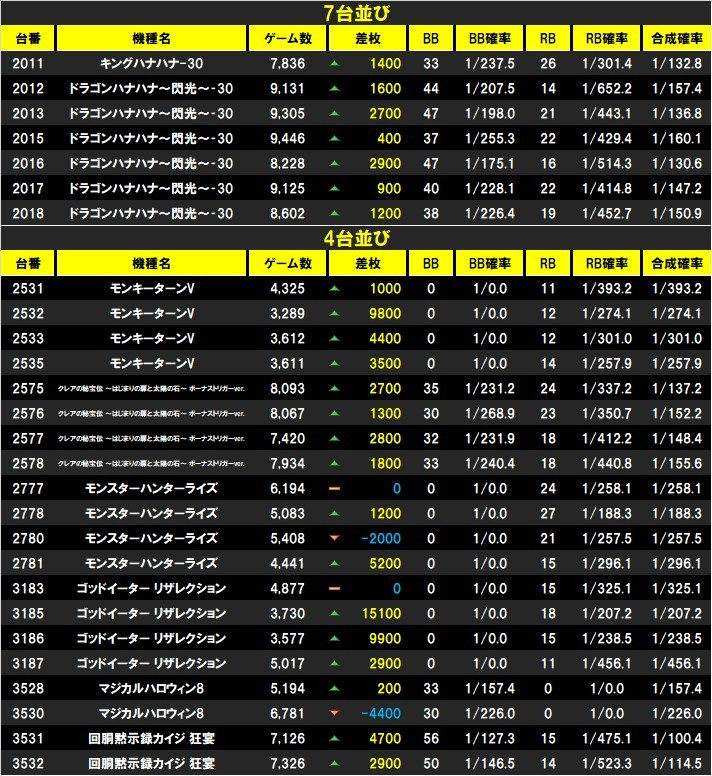This screenshot has width=712, height=776.
Task: Click the green up arrow in row 2532
Action: click(x=334, y=313)
